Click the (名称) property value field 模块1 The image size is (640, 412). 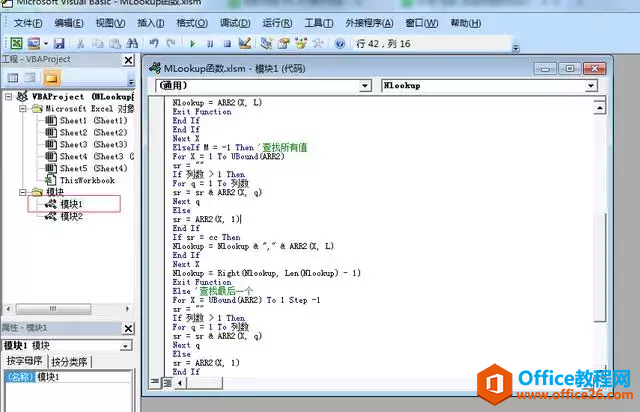click(84, 377)
